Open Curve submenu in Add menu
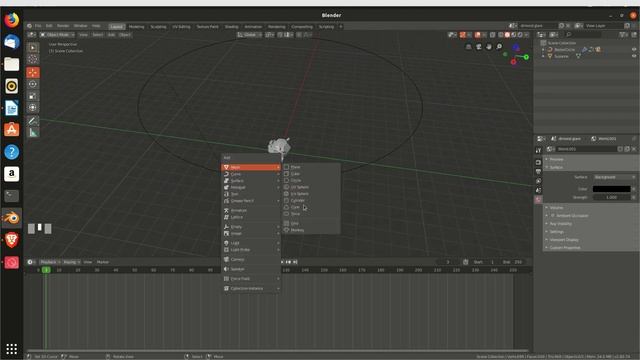Image resolution: width=640 pixels, height=360 pixels. point(251,174)
